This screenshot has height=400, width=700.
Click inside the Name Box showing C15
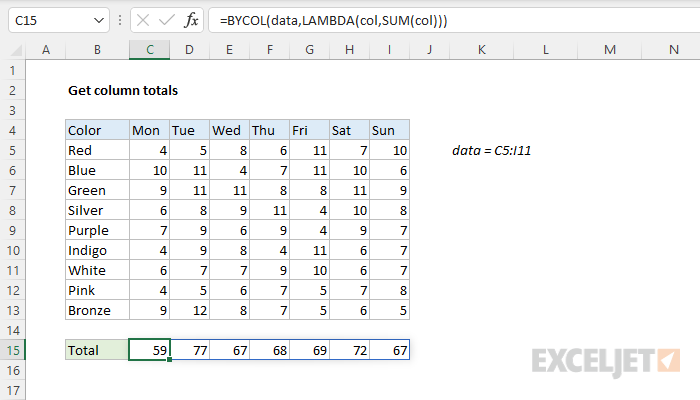pos(45,20)
